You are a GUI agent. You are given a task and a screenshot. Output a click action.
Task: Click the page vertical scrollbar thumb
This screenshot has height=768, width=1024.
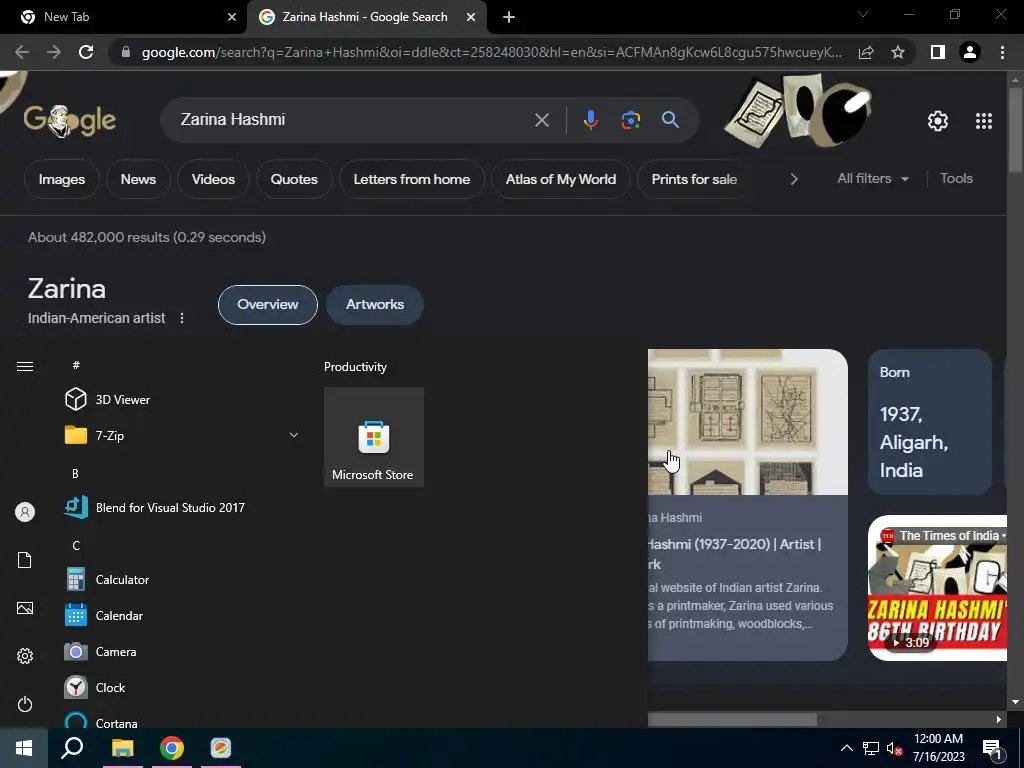click(1015, 129)
